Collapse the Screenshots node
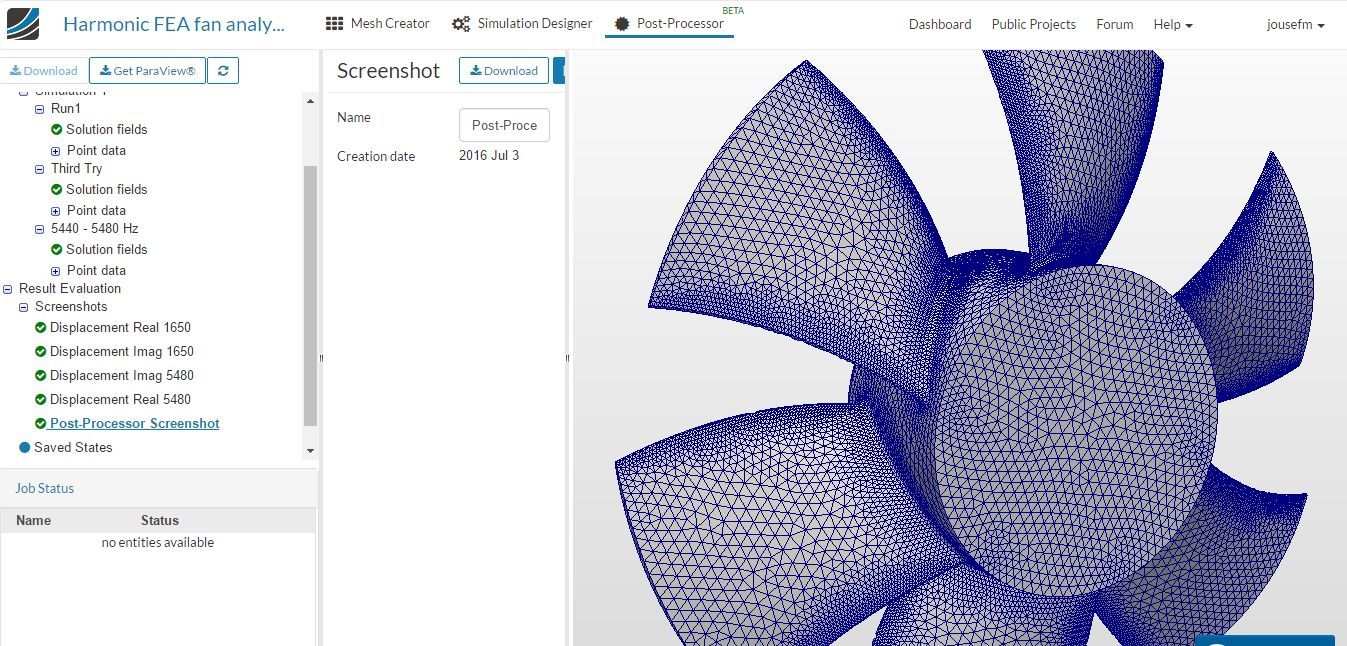Viewport: 1347px width, 646px height. click(24, 307)
